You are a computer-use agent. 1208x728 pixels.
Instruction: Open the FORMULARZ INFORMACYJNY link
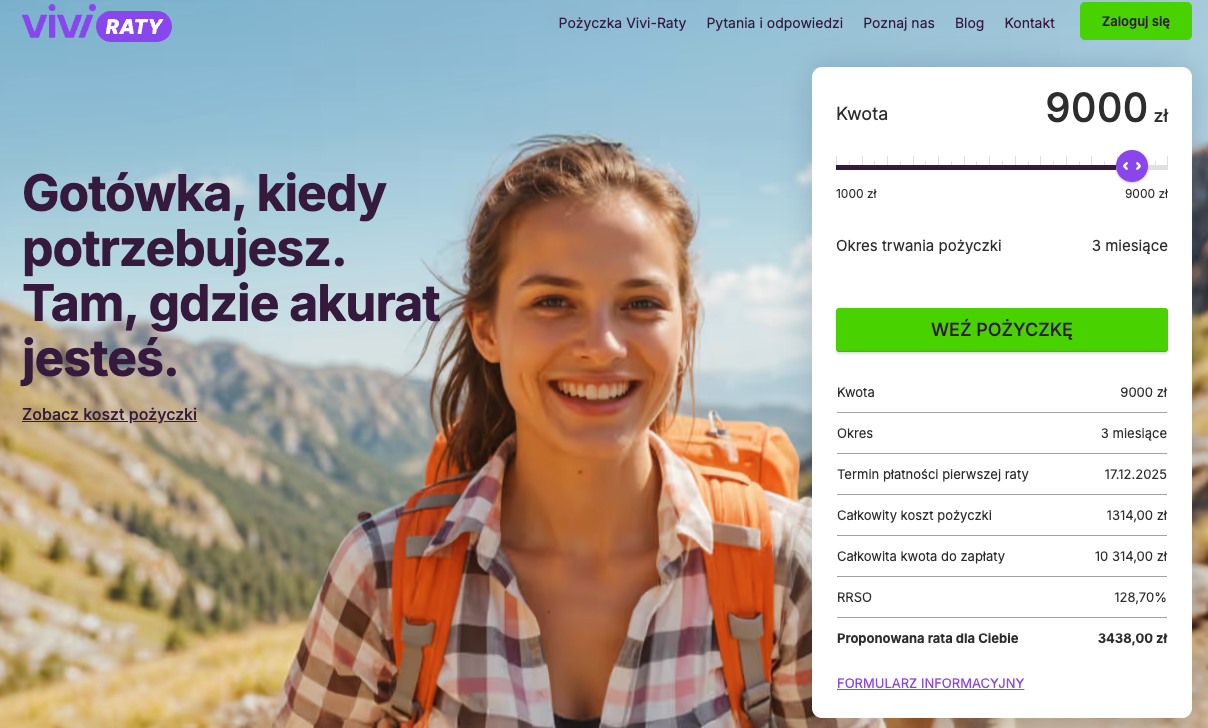(930, 683)
